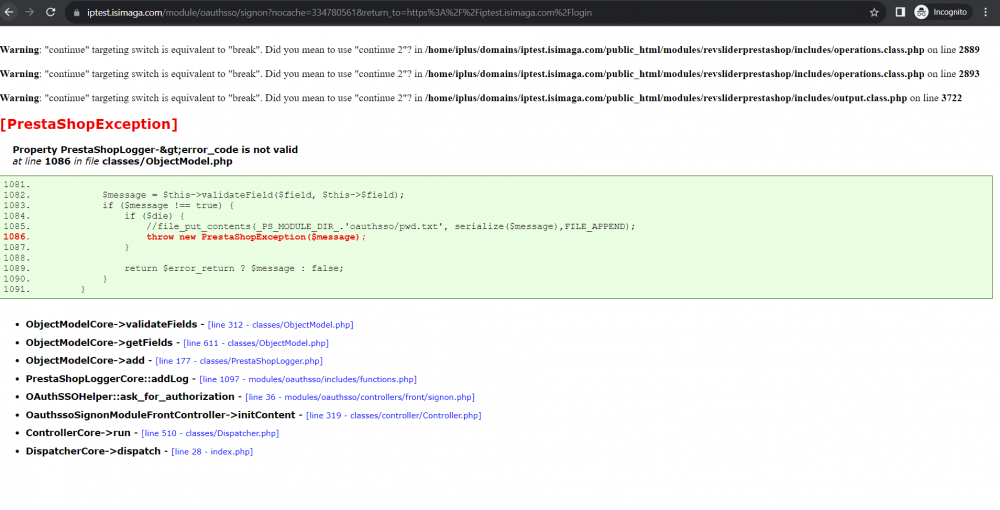This screenshot has height=510, width=1000.
Task: Click the line 1086 classes/ObjectModel.php text
Action: pyautogui.click(x=122, y=161)
